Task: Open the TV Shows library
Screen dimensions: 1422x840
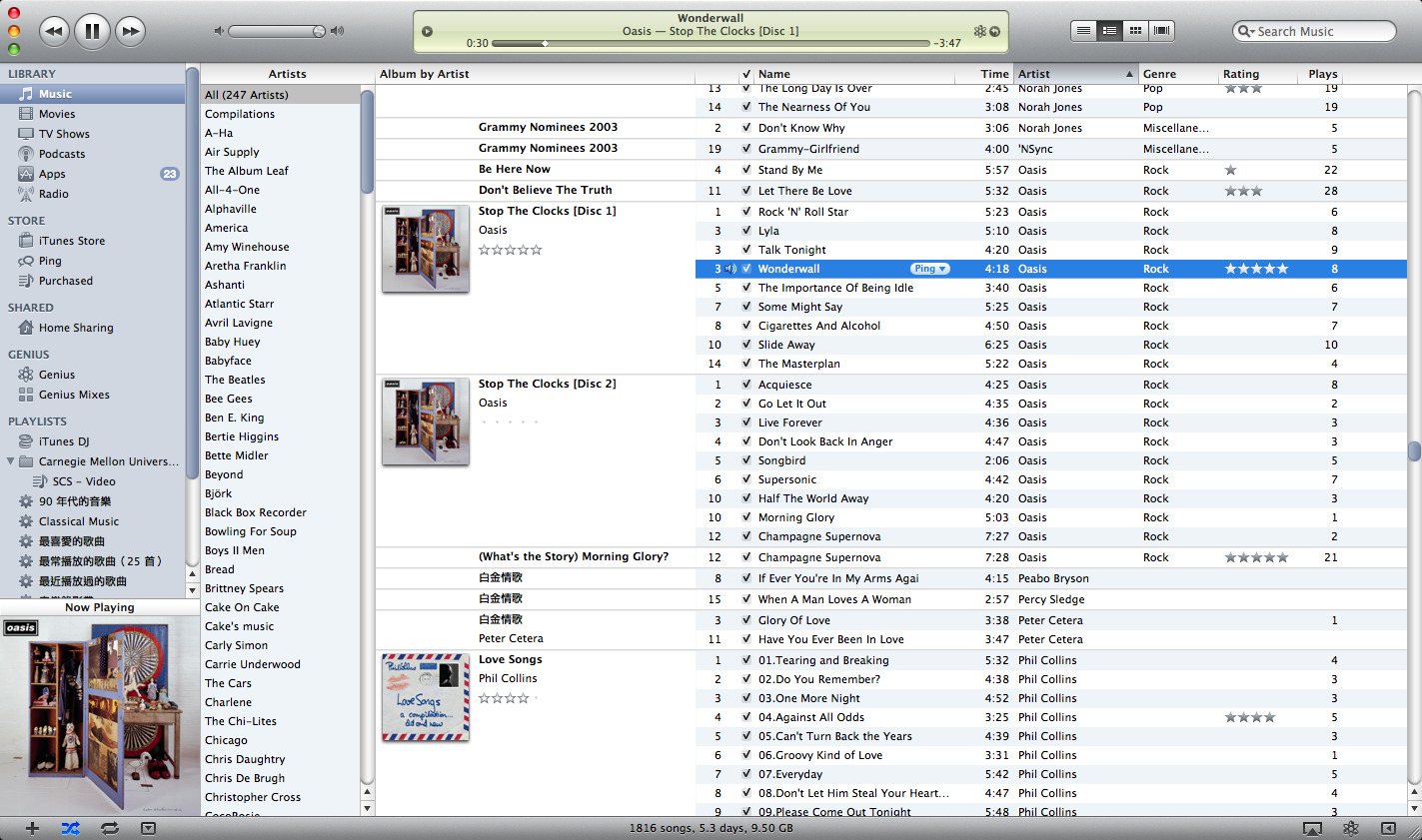Action: click(64, 134)
